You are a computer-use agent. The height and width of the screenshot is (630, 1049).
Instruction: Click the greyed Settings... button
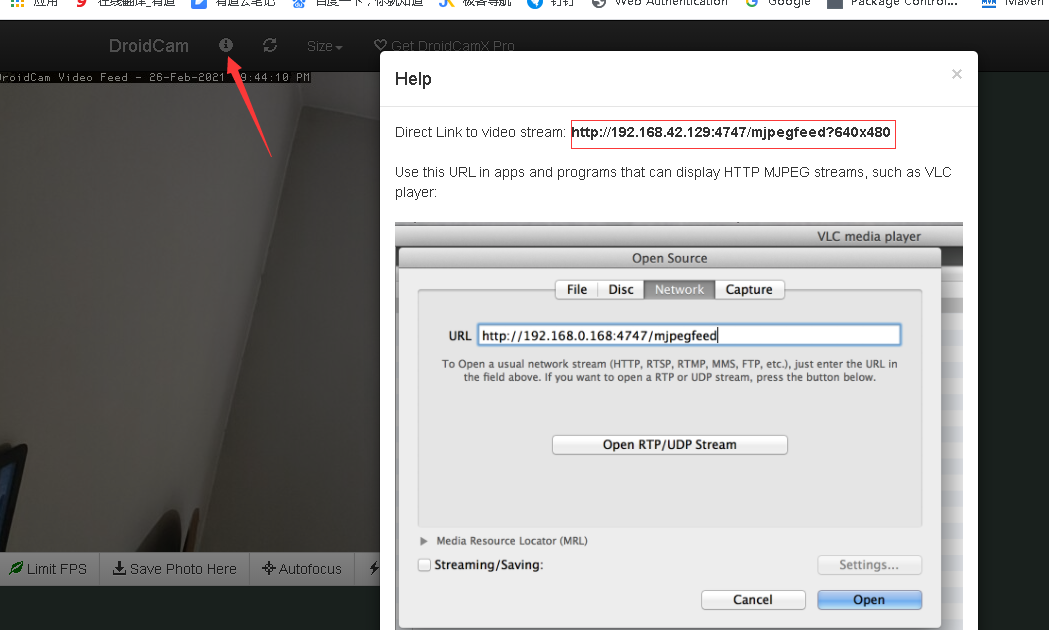[869, 565]
